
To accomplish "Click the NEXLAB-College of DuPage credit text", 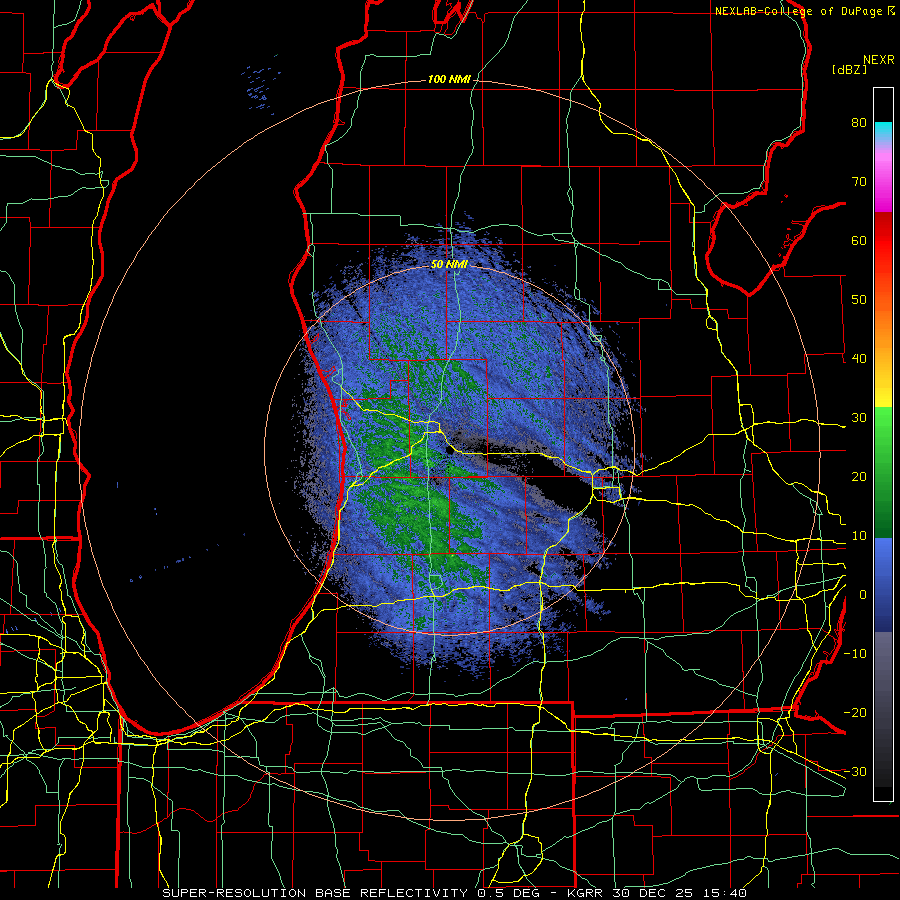I will tap(798, 11).
